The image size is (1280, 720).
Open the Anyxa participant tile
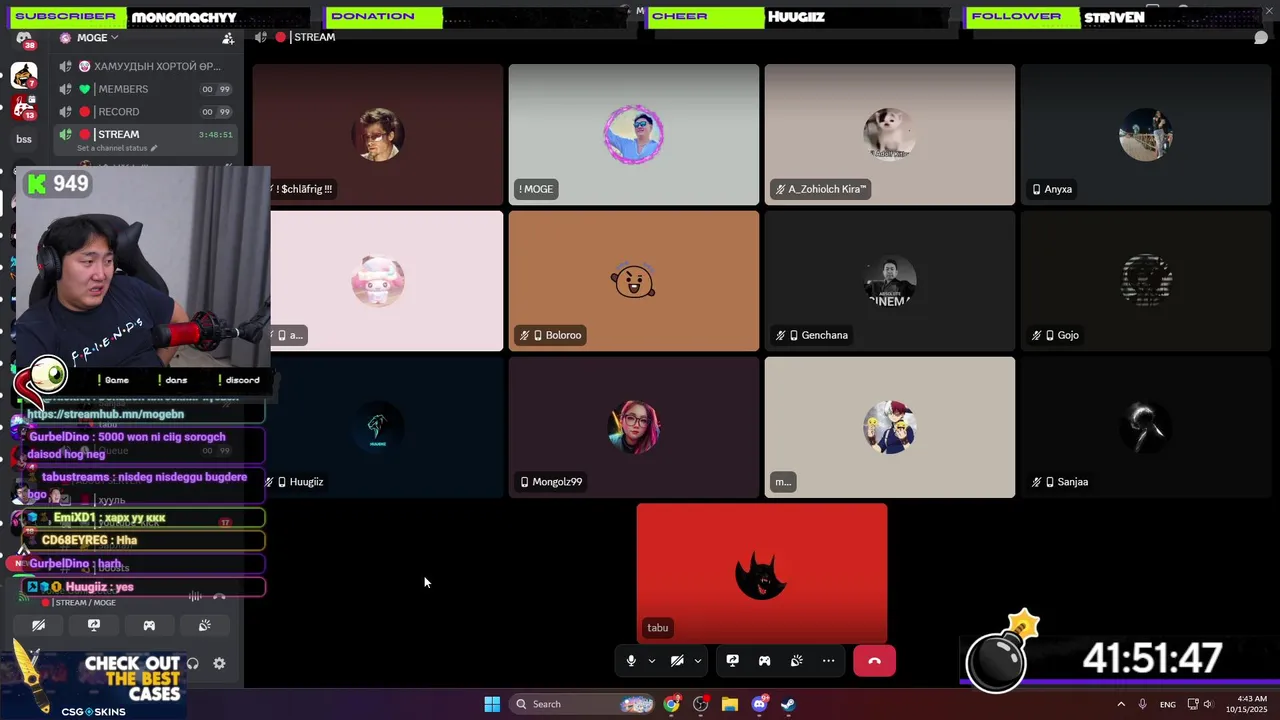(1146, 135)
